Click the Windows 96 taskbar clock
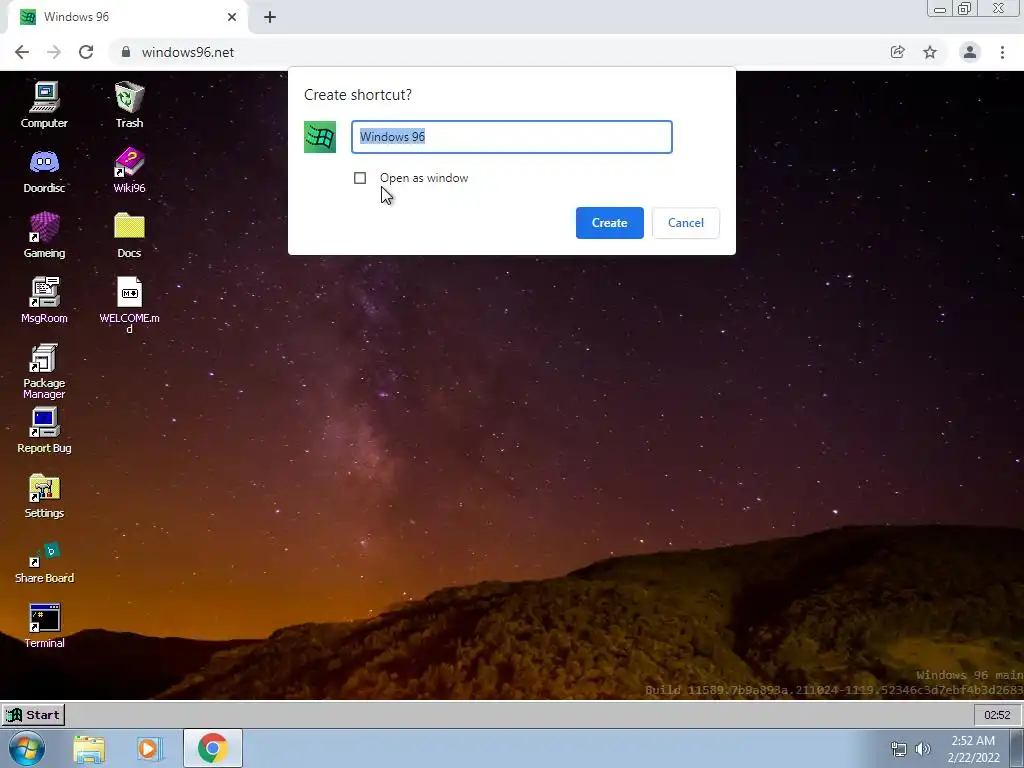This screenshot has height=768, width=1024. tap(997, 715)
